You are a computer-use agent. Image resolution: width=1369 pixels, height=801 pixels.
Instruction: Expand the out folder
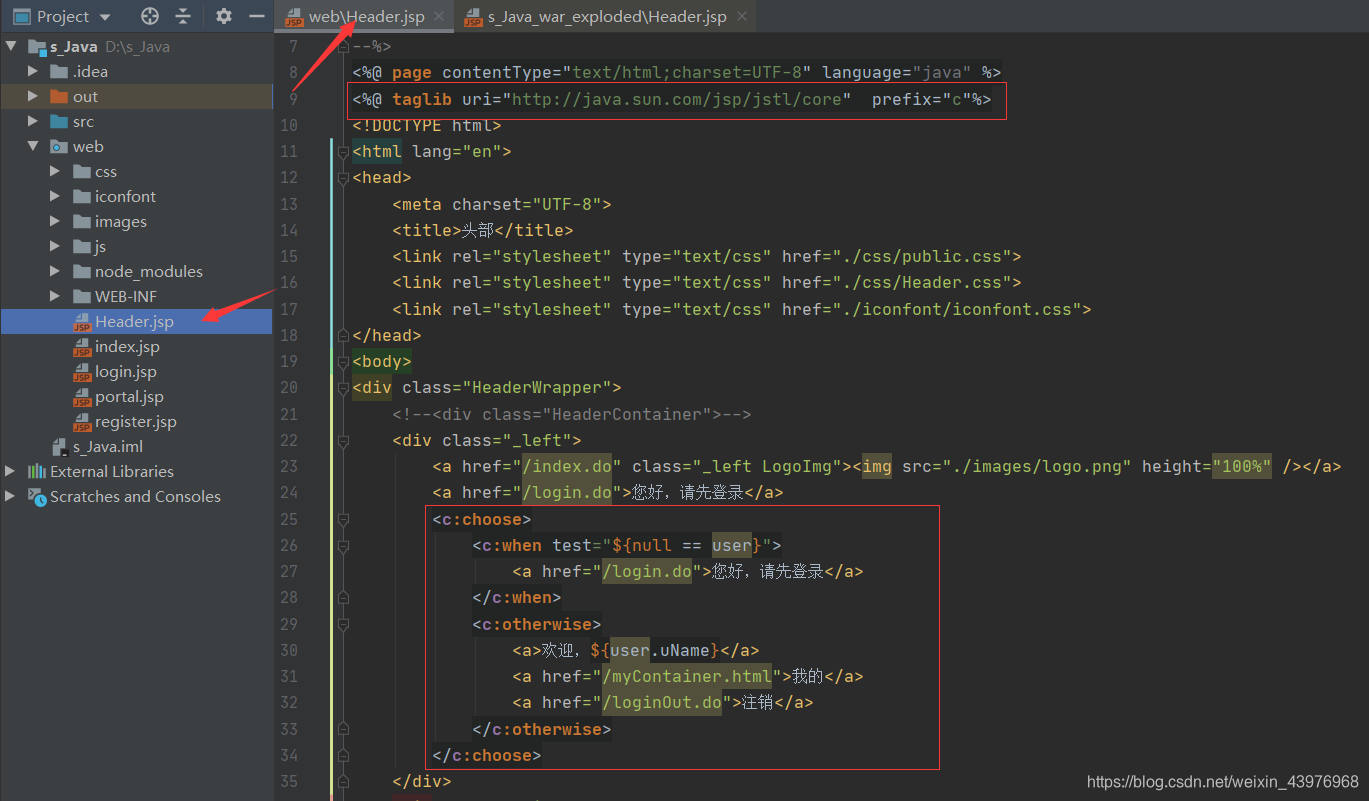(x=33, y=96)
